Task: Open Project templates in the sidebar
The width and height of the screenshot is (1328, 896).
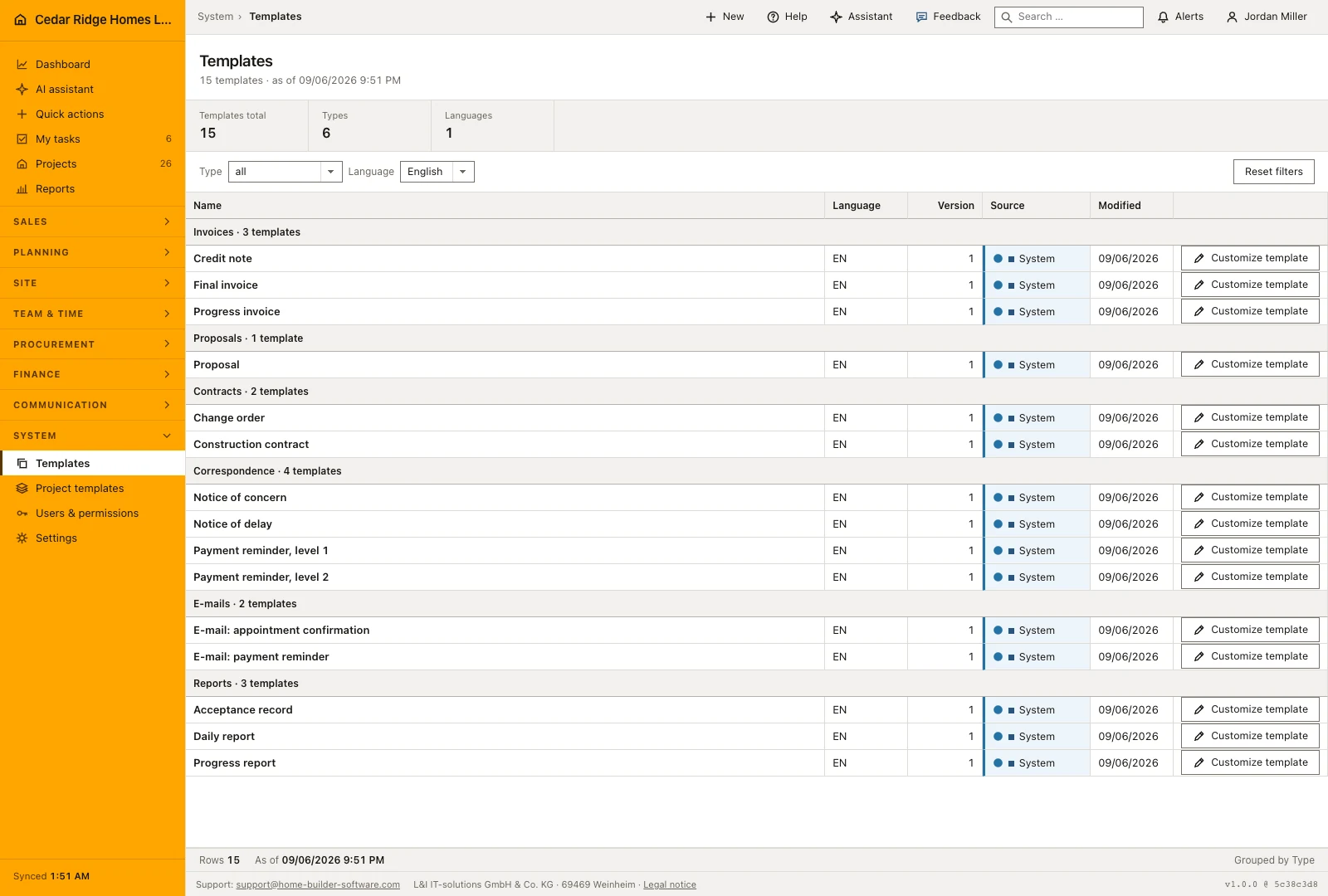Action: 92,489
